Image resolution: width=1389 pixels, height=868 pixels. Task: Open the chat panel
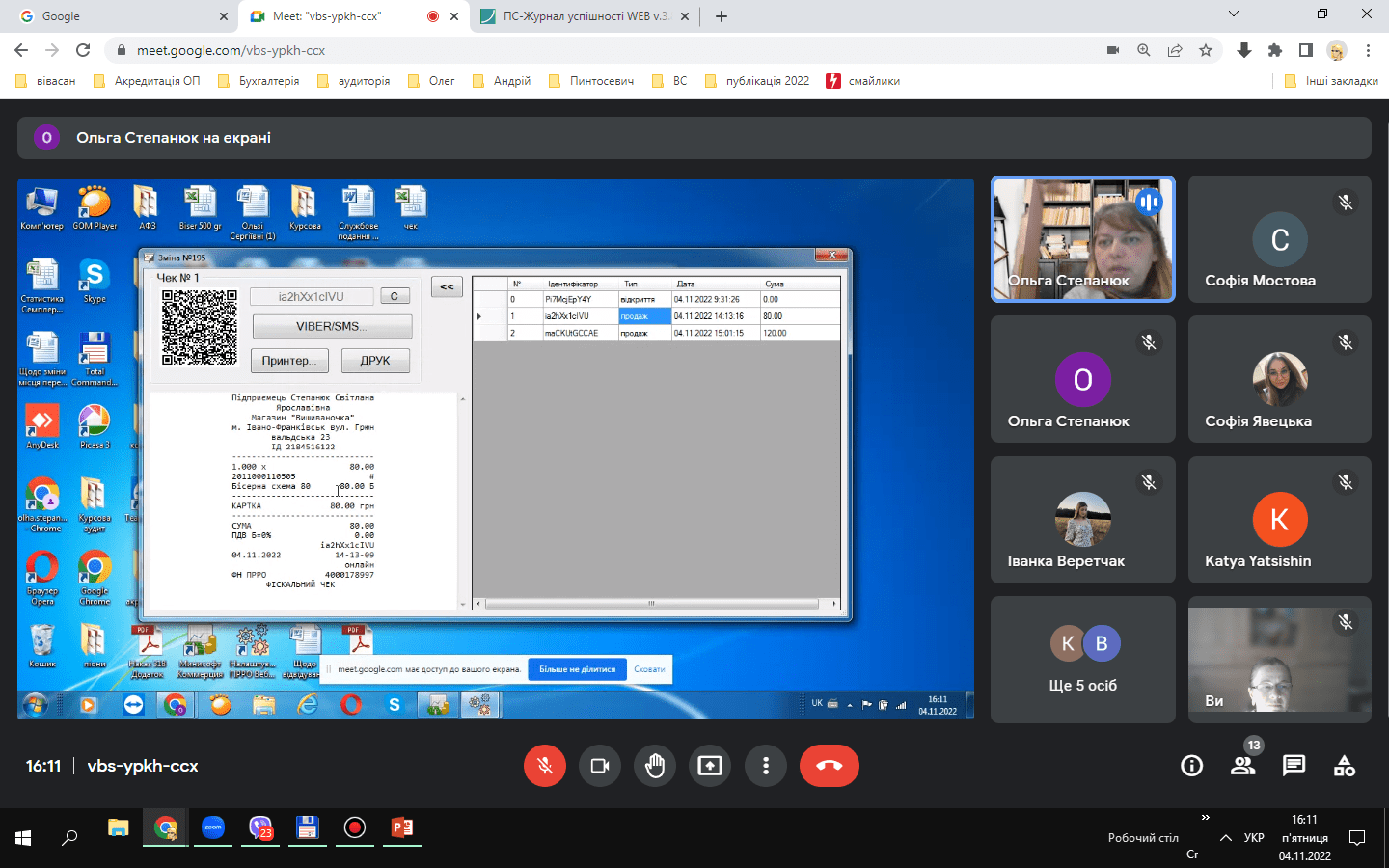point(1294,766)
